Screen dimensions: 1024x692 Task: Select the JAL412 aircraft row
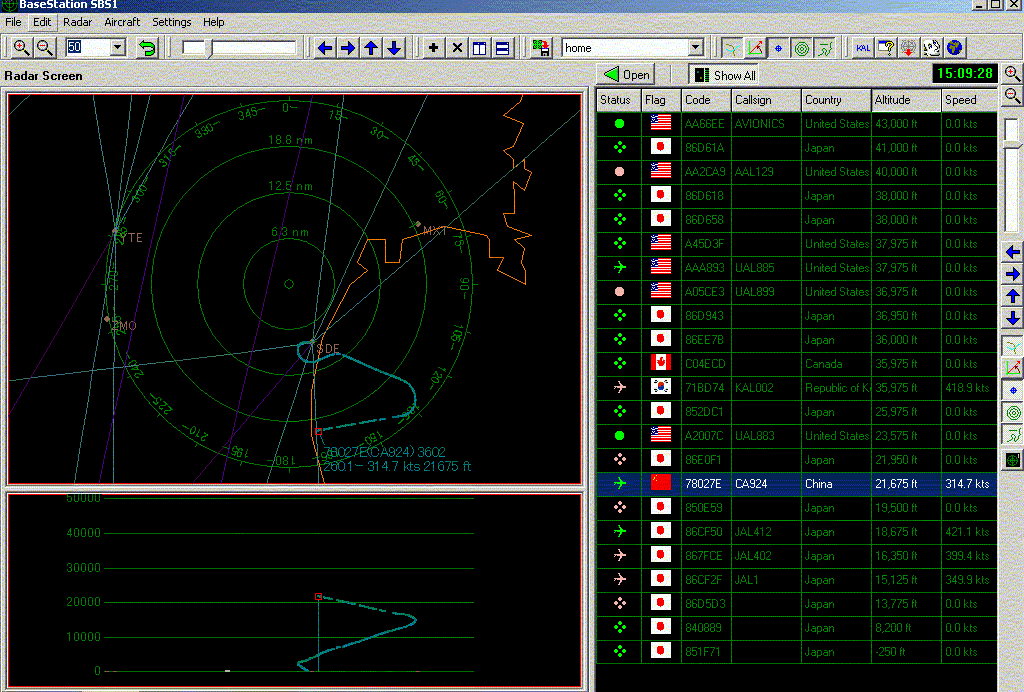[797, 531]
